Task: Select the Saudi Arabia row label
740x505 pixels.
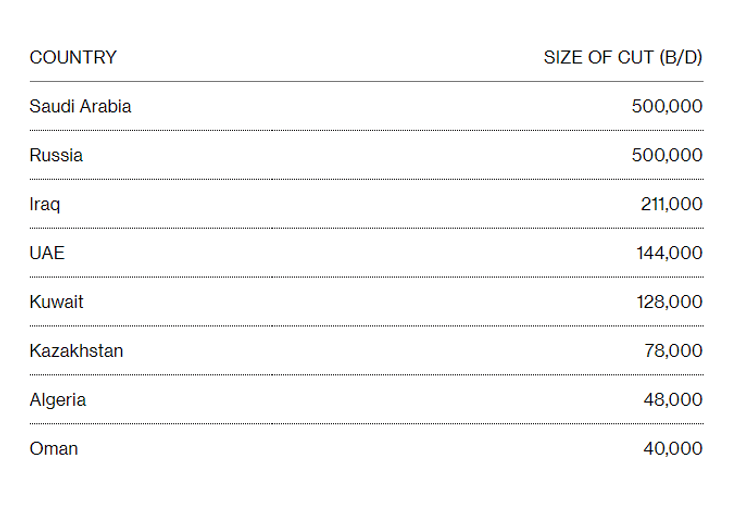Action: click(80, 106)
